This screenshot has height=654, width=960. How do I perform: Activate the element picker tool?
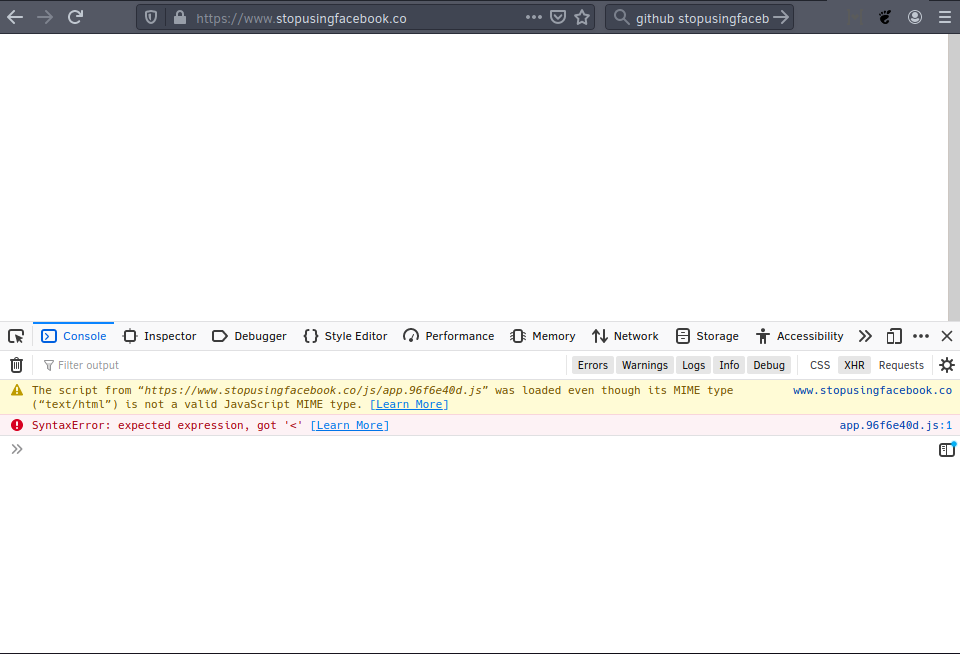16,336
